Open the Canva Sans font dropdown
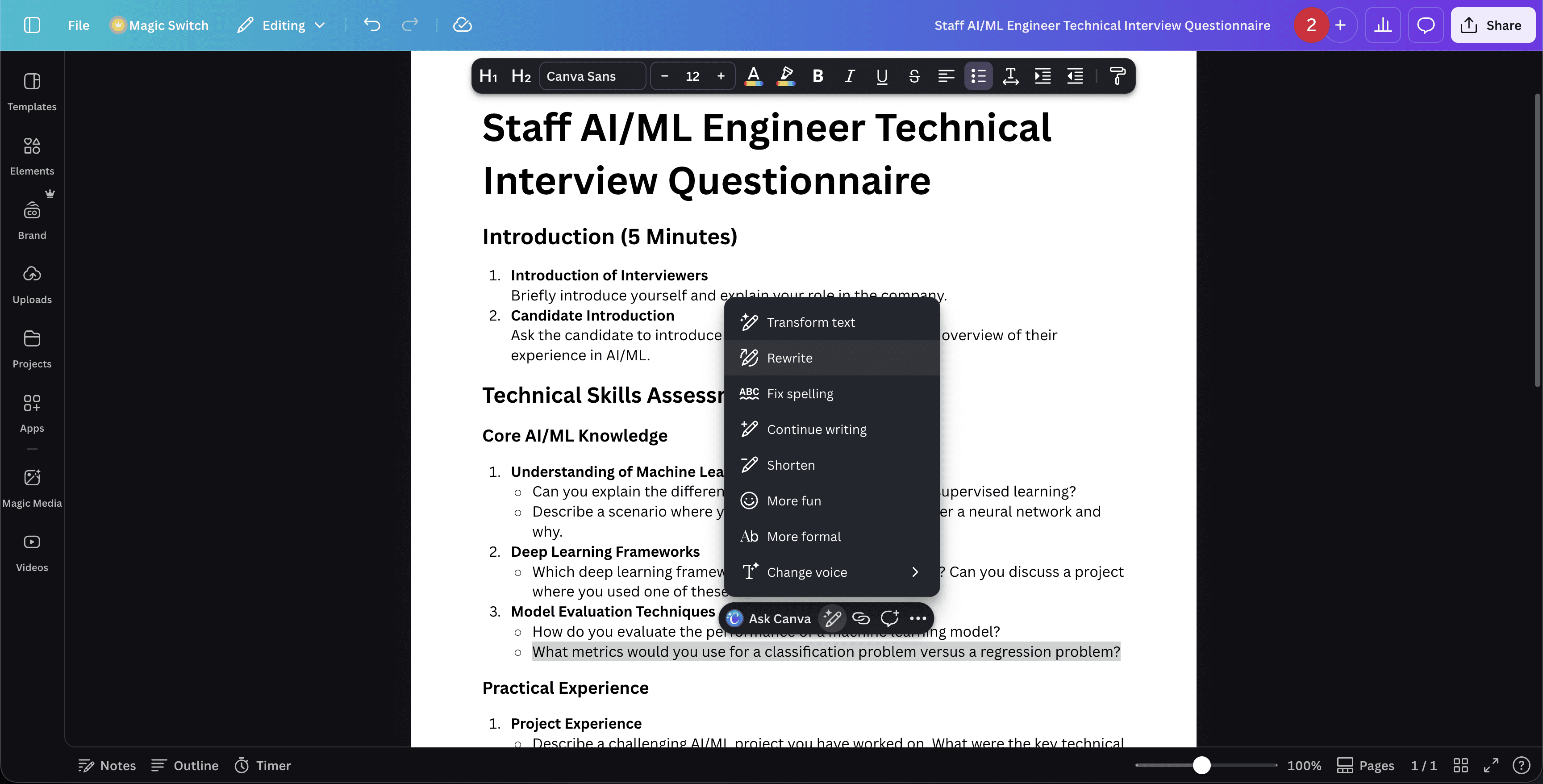The image size is (1543, 784). click(592, 76)
